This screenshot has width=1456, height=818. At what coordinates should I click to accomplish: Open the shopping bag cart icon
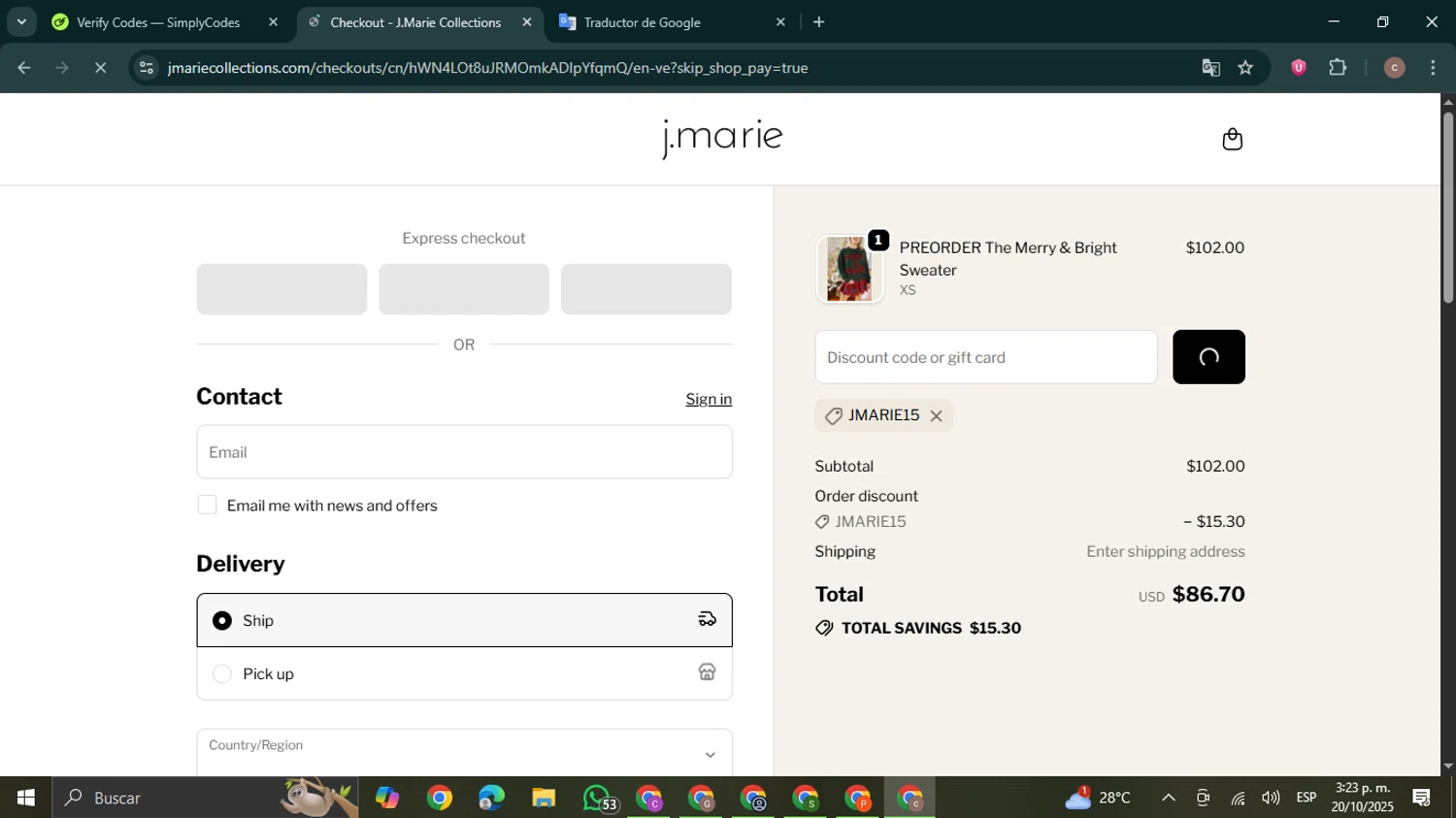coord(1232,139)
